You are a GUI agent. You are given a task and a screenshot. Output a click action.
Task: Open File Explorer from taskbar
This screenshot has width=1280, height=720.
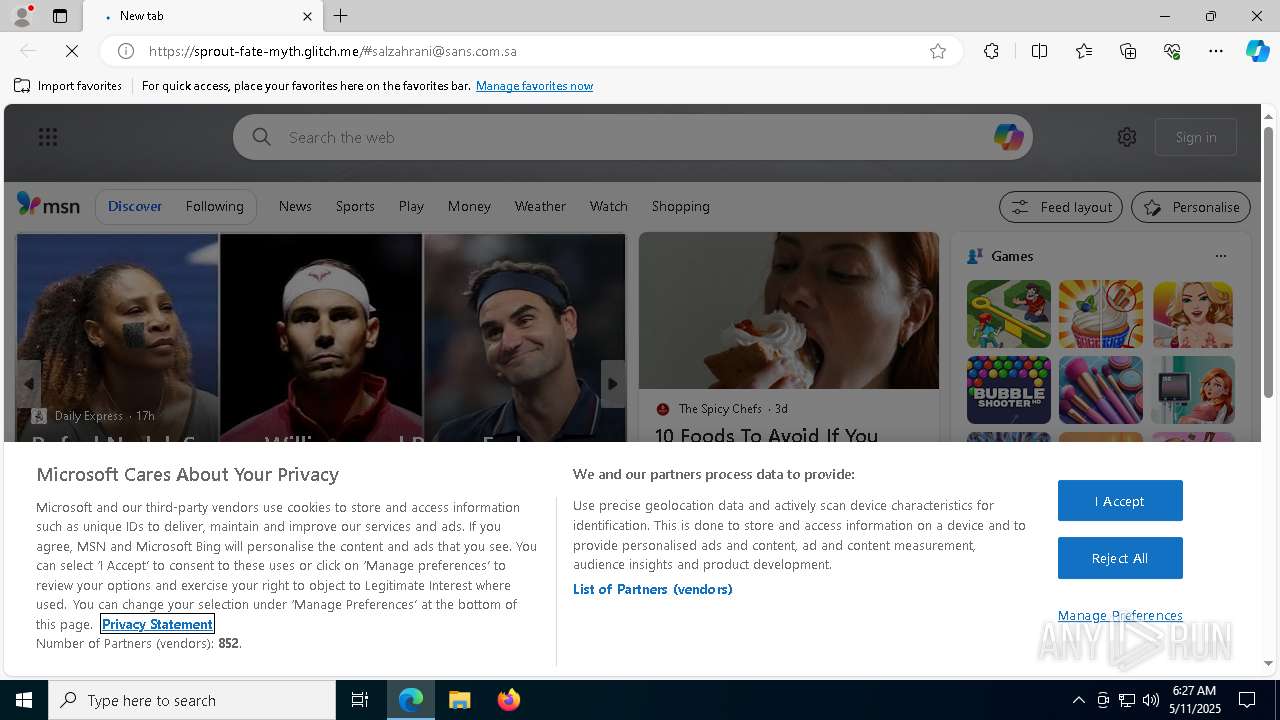[x=460, y=700]
